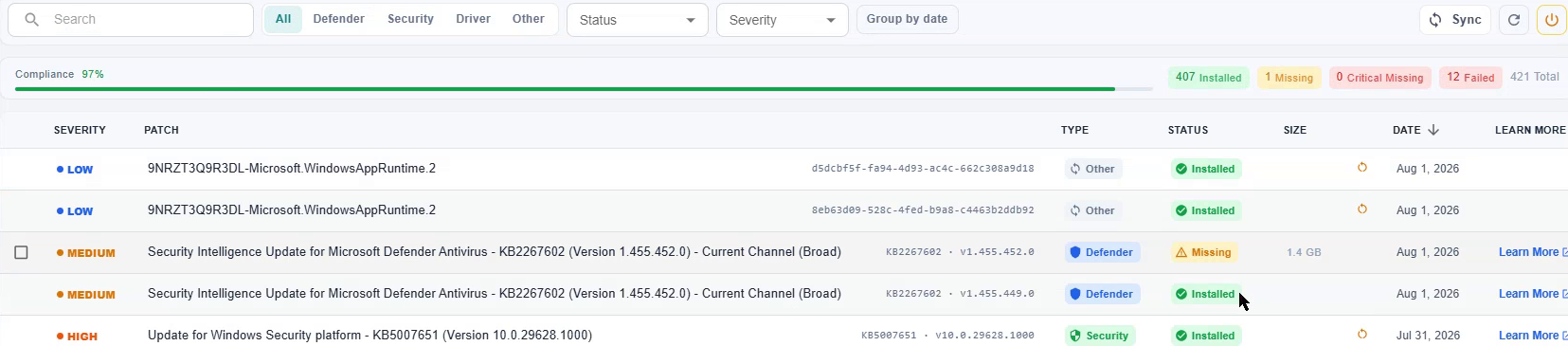The width and height of the screenshot is (1568, 346).
Task: Sort by the Patch column header
Action: click(161, 130)
